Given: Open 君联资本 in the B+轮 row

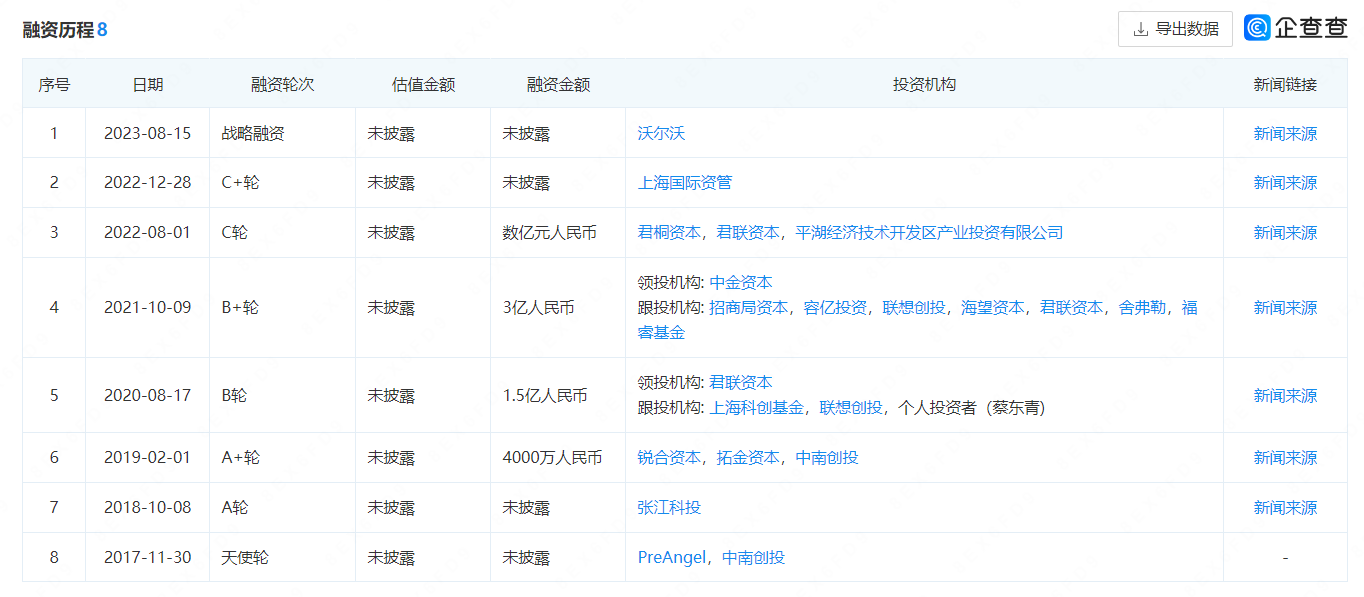Looking at the screenshot, I should point(1072,308).
